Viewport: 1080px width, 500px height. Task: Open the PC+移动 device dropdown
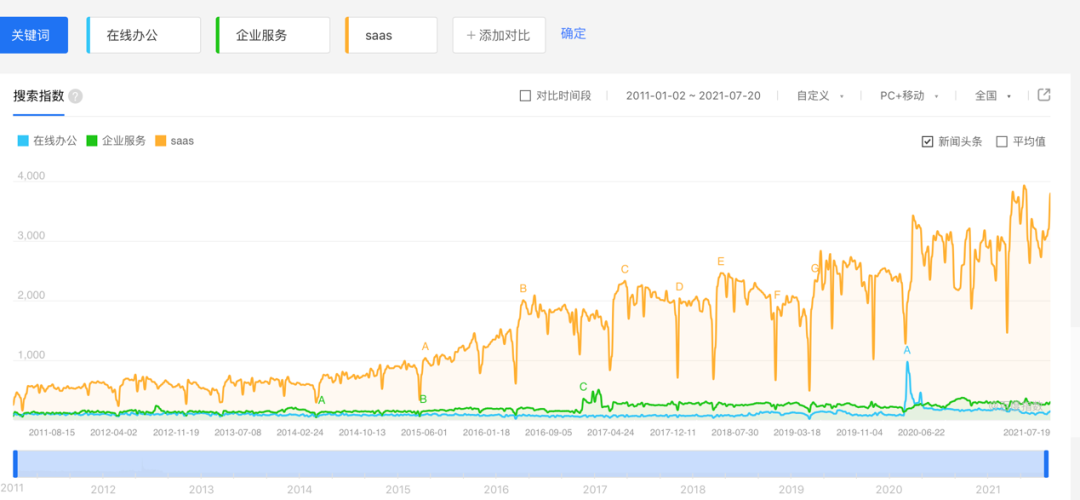(x=908, y=96)
